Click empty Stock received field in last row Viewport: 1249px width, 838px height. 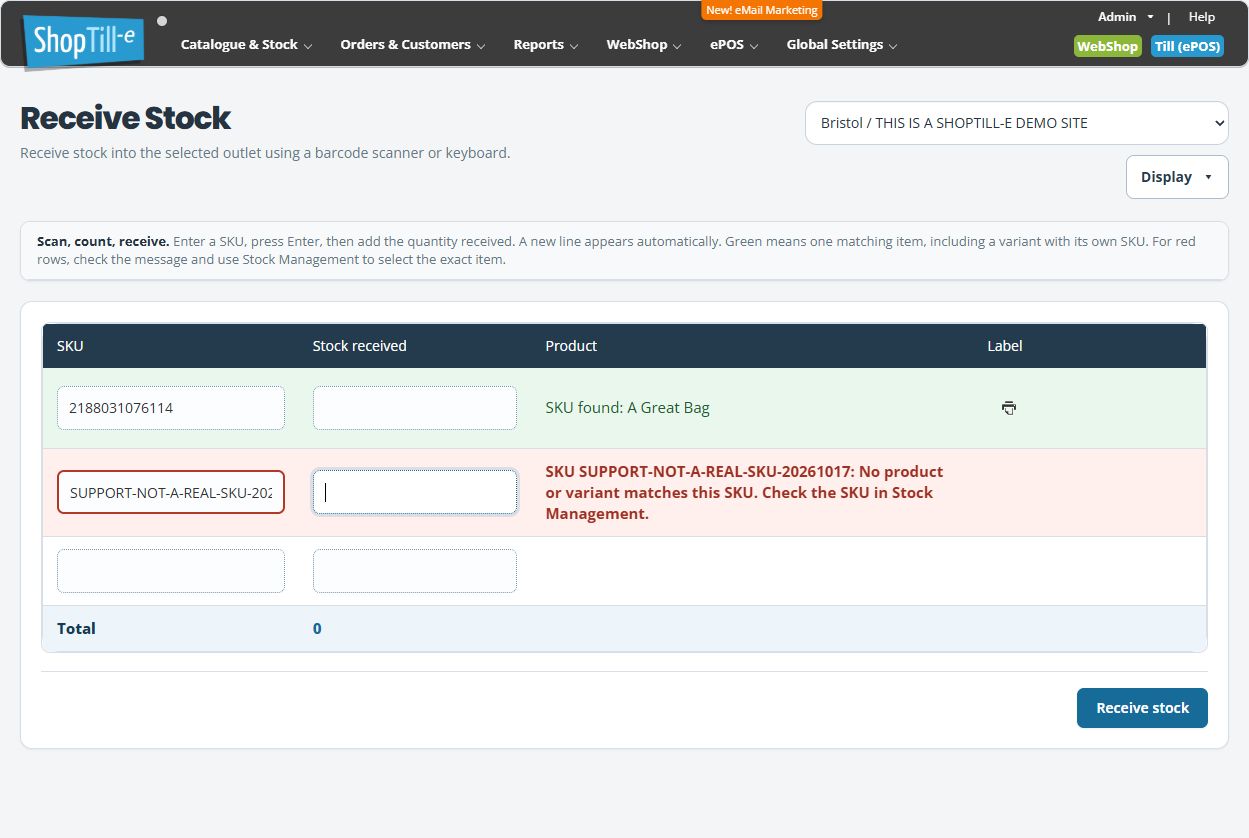(415, 571)
